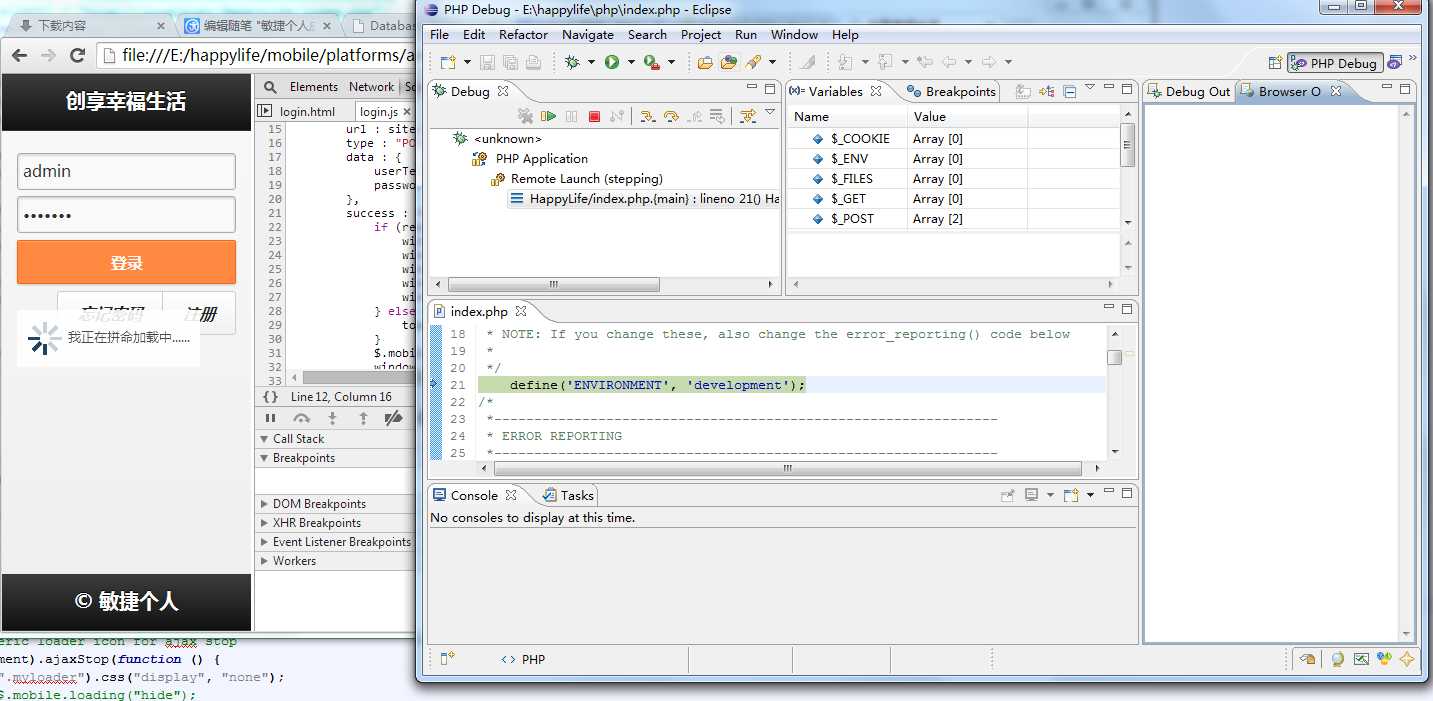Click the pretty print braces in DevTools
This screenshot has width=1433, height=701.
point(270,397)
